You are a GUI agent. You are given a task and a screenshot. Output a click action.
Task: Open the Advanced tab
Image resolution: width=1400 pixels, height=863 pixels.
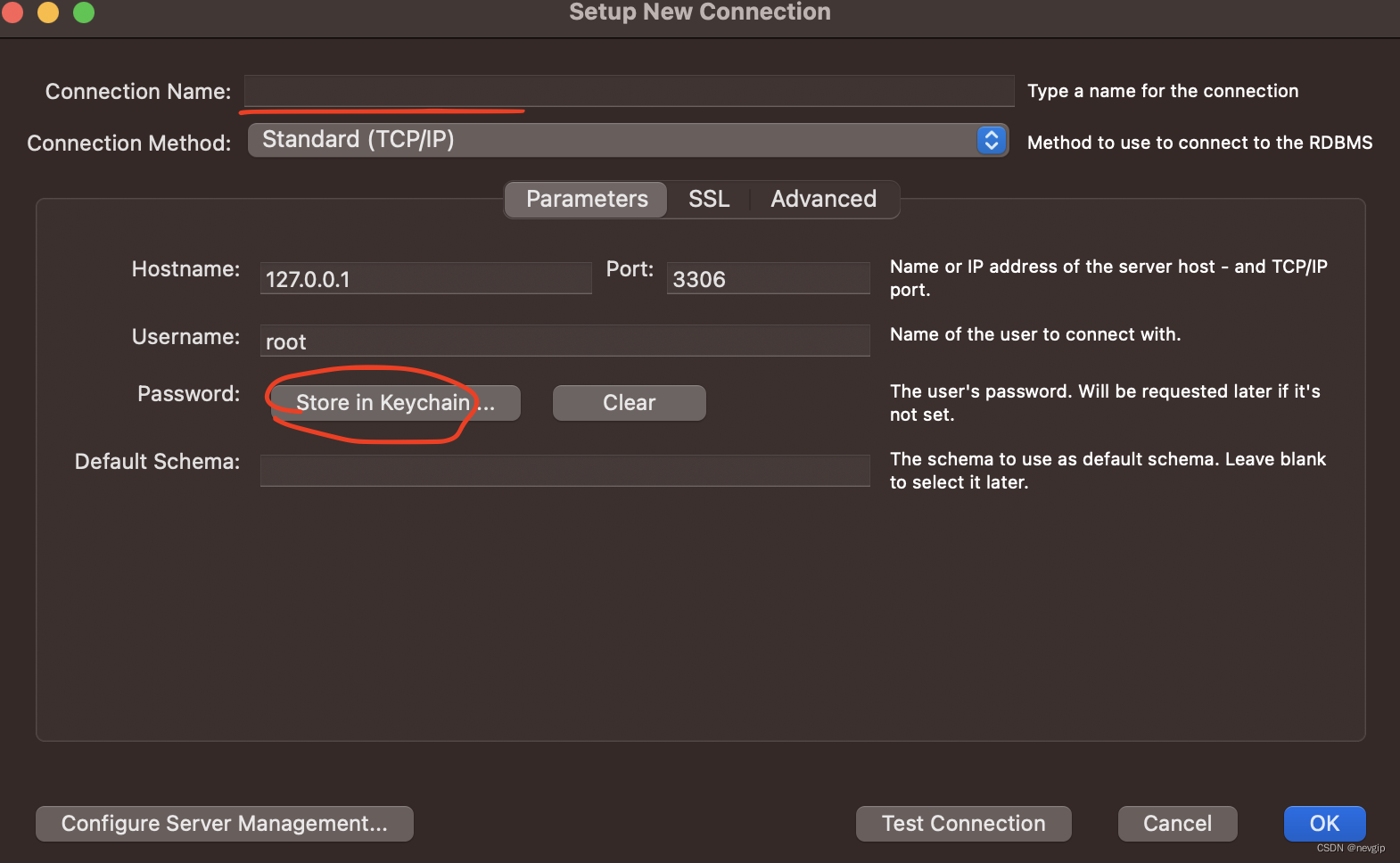(823, 199)
